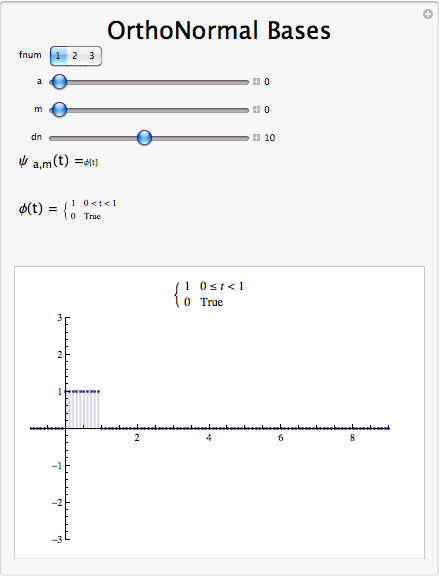Click the vertical axis tick labeled 2
Image resolution: width=439 pixels, height=578 pixels.
tap(59, 355)
